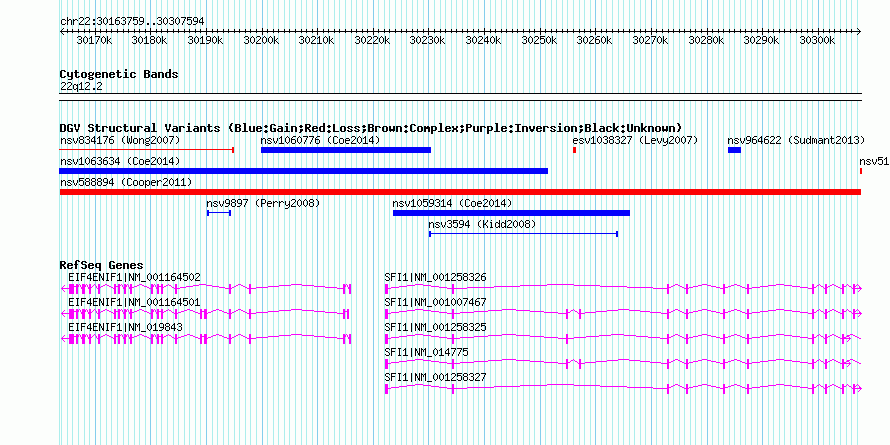Click the SFI1|NM_001258326 gene label

pyautogui.click(x=435, y=277)
